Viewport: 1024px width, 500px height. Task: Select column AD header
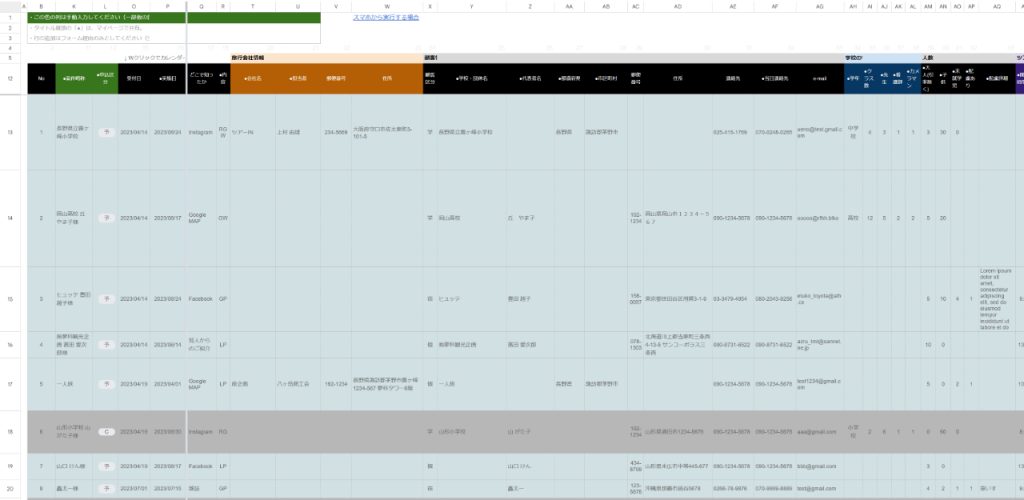(x=677, y=6)
